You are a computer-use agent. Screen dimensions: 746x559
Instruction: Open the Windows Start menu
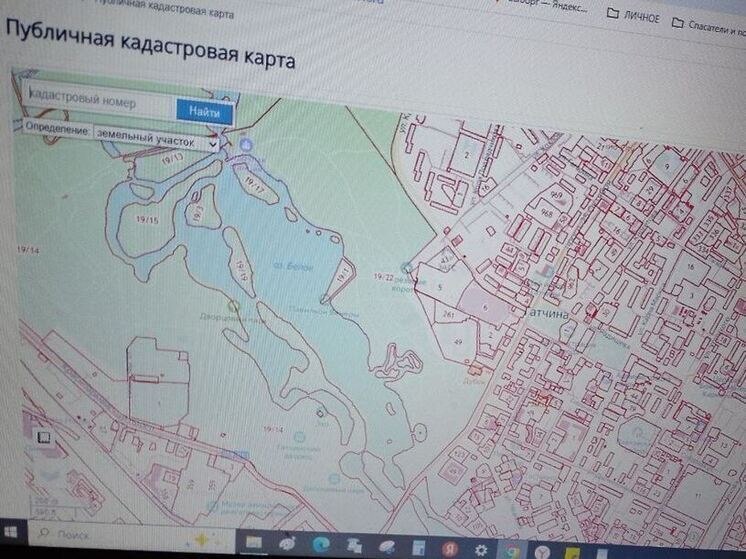[x=10, y=532]
